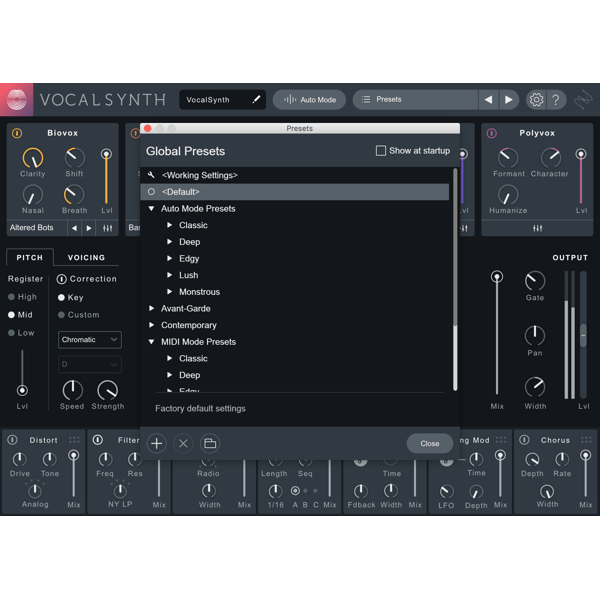Open the Chromatic scale dropdown
The height and width of the screenshot is (600, 600).
pyautogui.click(x=90, y=340)
